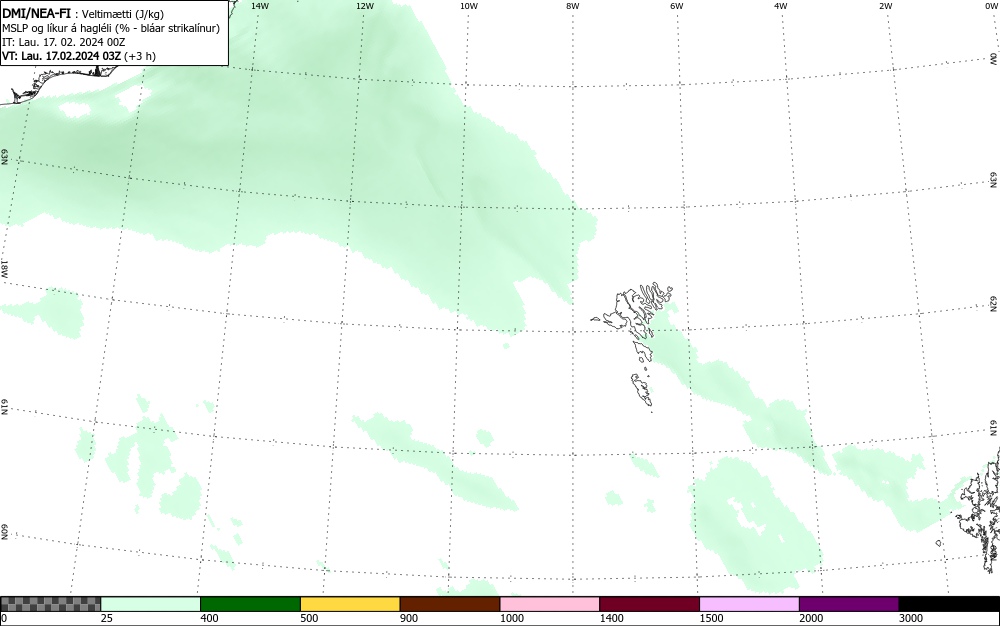The height and width of the screenshot is (626, 1000).
Task: Click the legend value 500
Action: coord(309,618)
